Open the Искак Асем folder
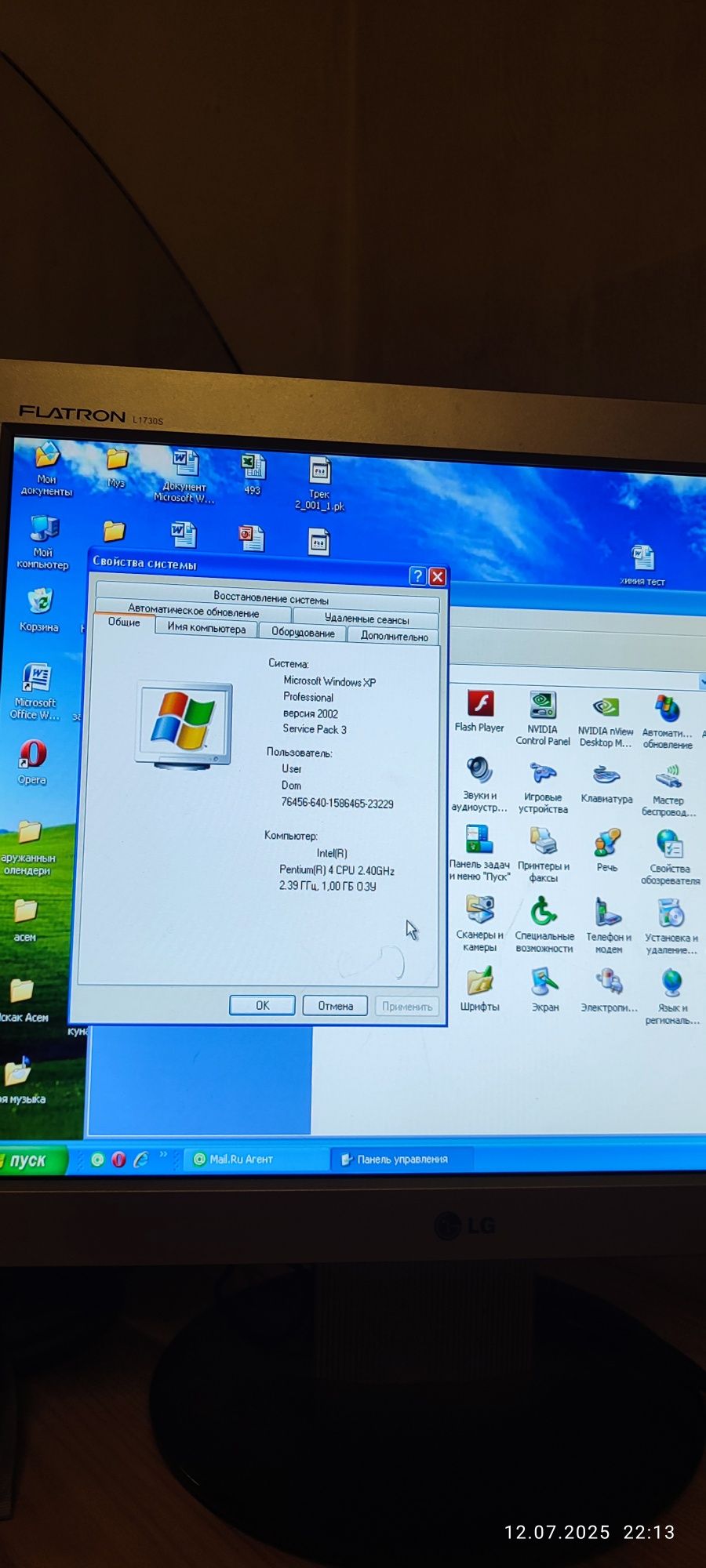The width and height of the screenshot is (706, 1568). [x=24, y=1001]
